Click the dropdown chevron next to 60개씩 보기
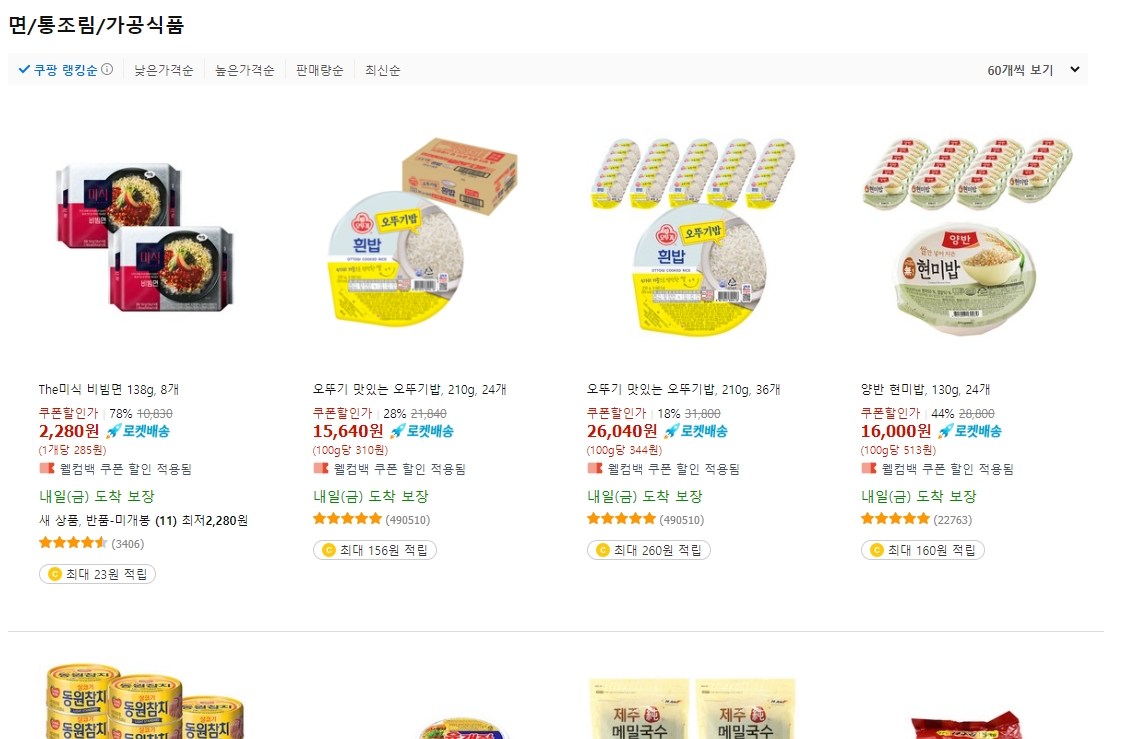The image size is (1136, 739). [1075, 70]
